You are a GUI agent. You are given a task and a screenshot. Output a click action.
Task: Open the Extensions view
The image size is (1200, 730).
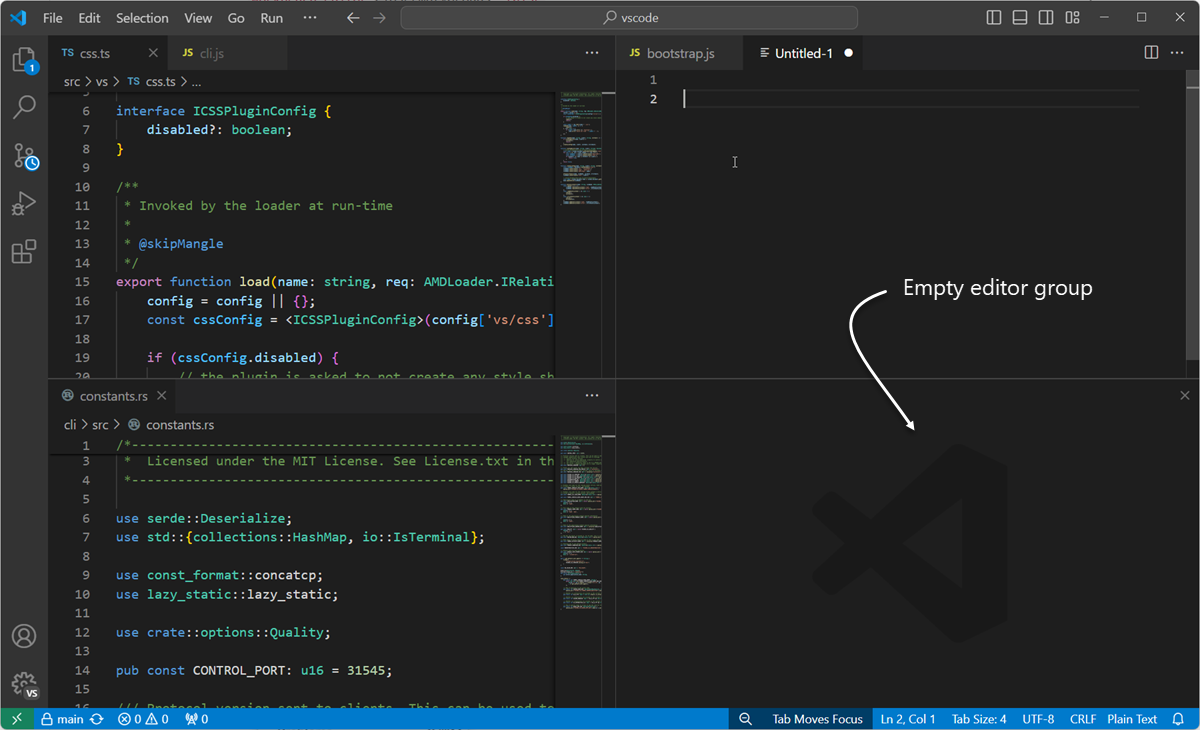(x=24, y=252)
